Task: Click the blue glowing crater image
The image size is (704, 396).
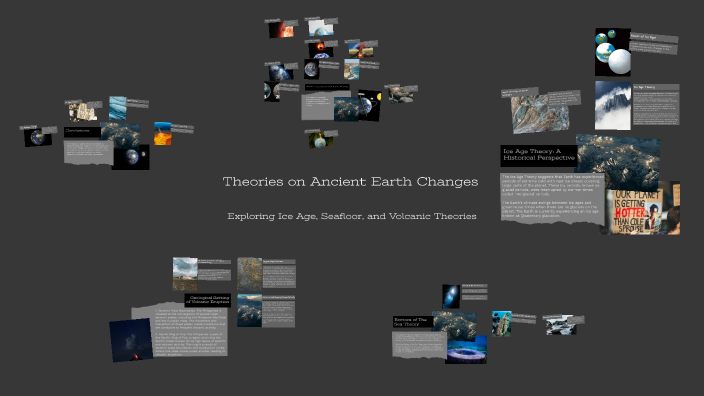Action: 466,349
